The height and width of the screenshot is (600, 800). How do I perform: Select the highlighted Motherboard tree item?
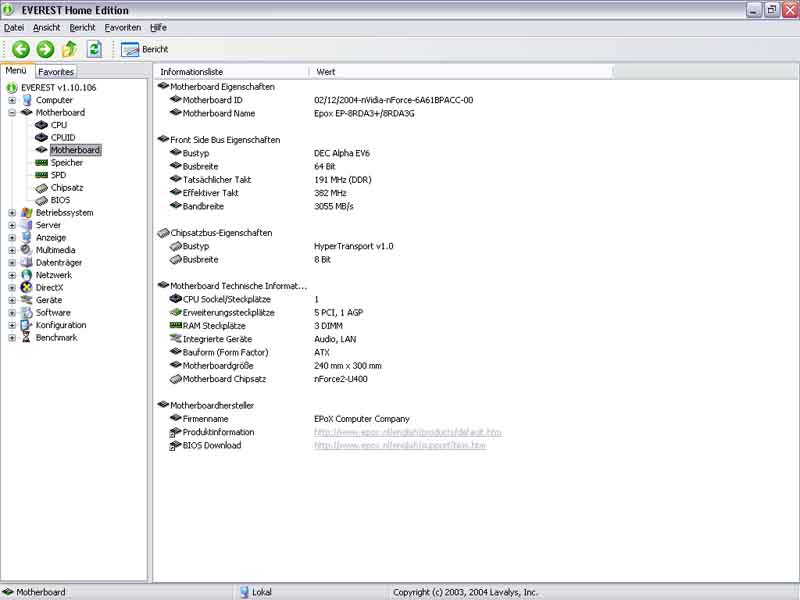(75, 150)
